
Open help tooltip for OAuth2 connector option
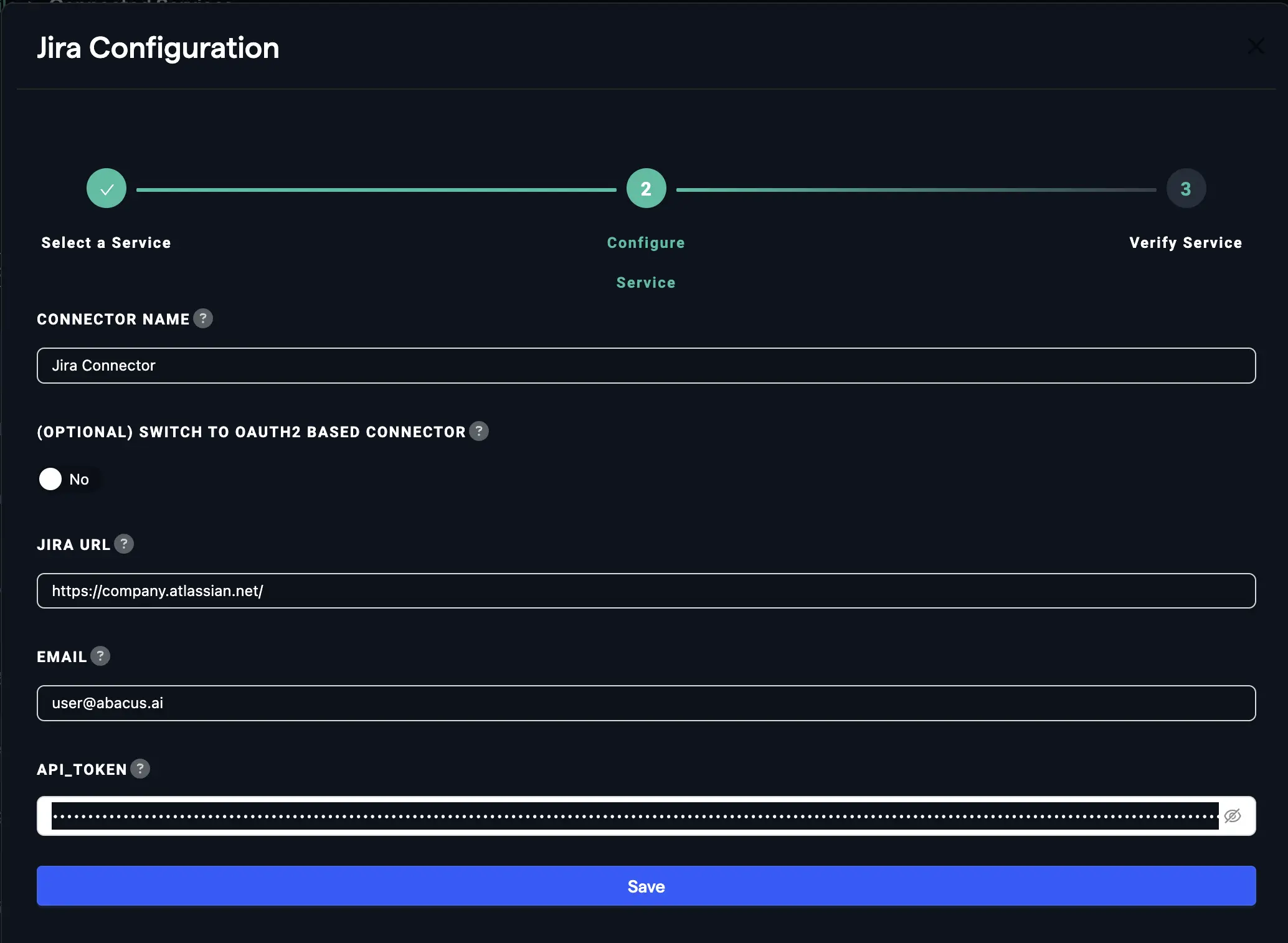point(478,431)
